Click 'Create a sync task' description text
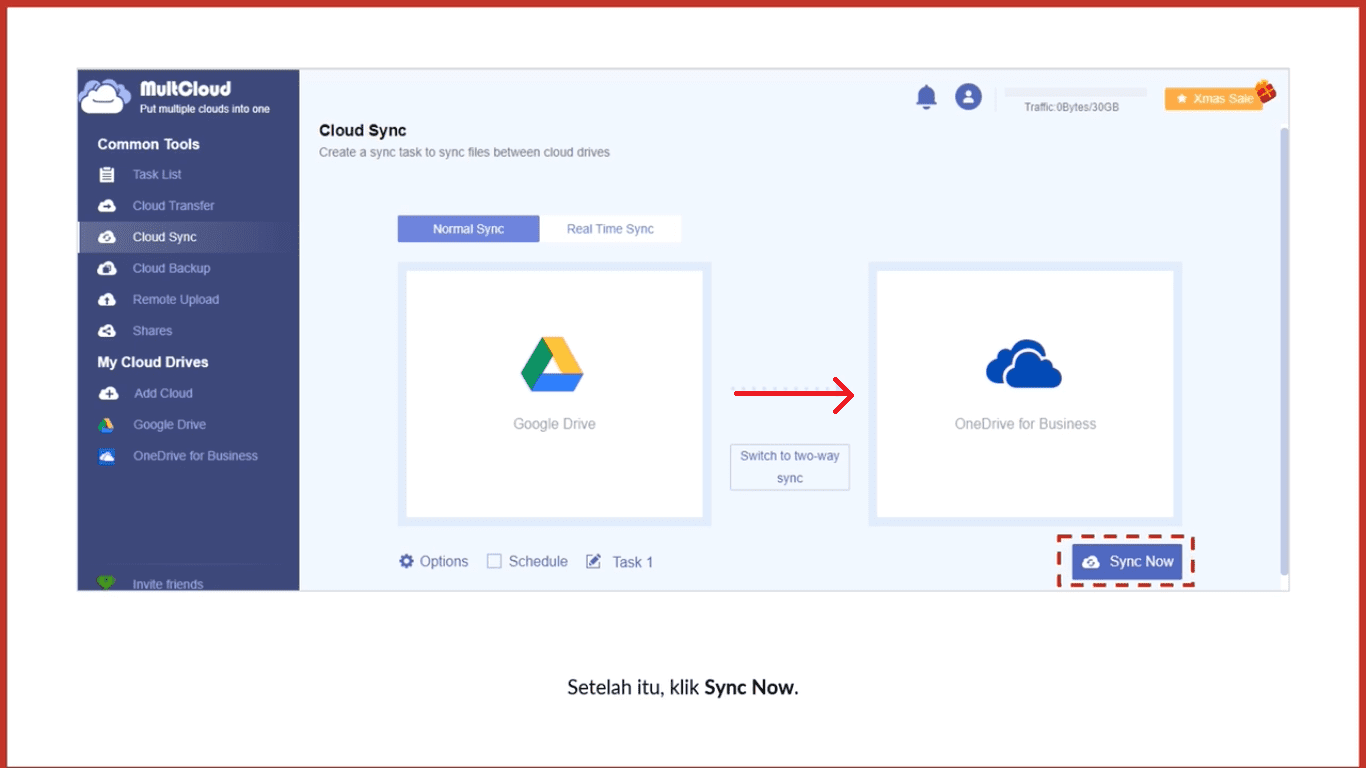 coord(464,153)
